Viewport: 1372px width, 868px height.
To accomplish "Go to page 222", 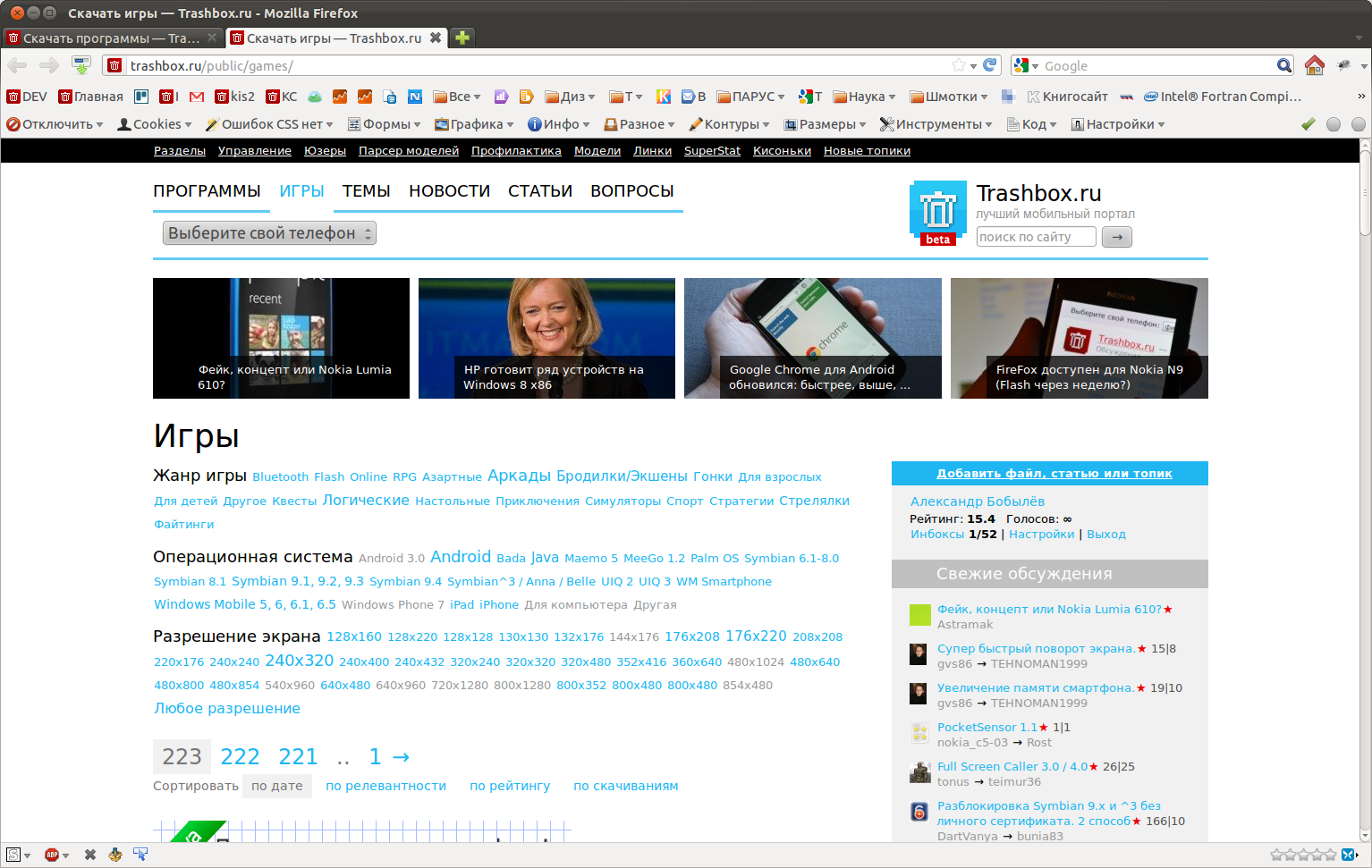I will (x=240, y=757).
